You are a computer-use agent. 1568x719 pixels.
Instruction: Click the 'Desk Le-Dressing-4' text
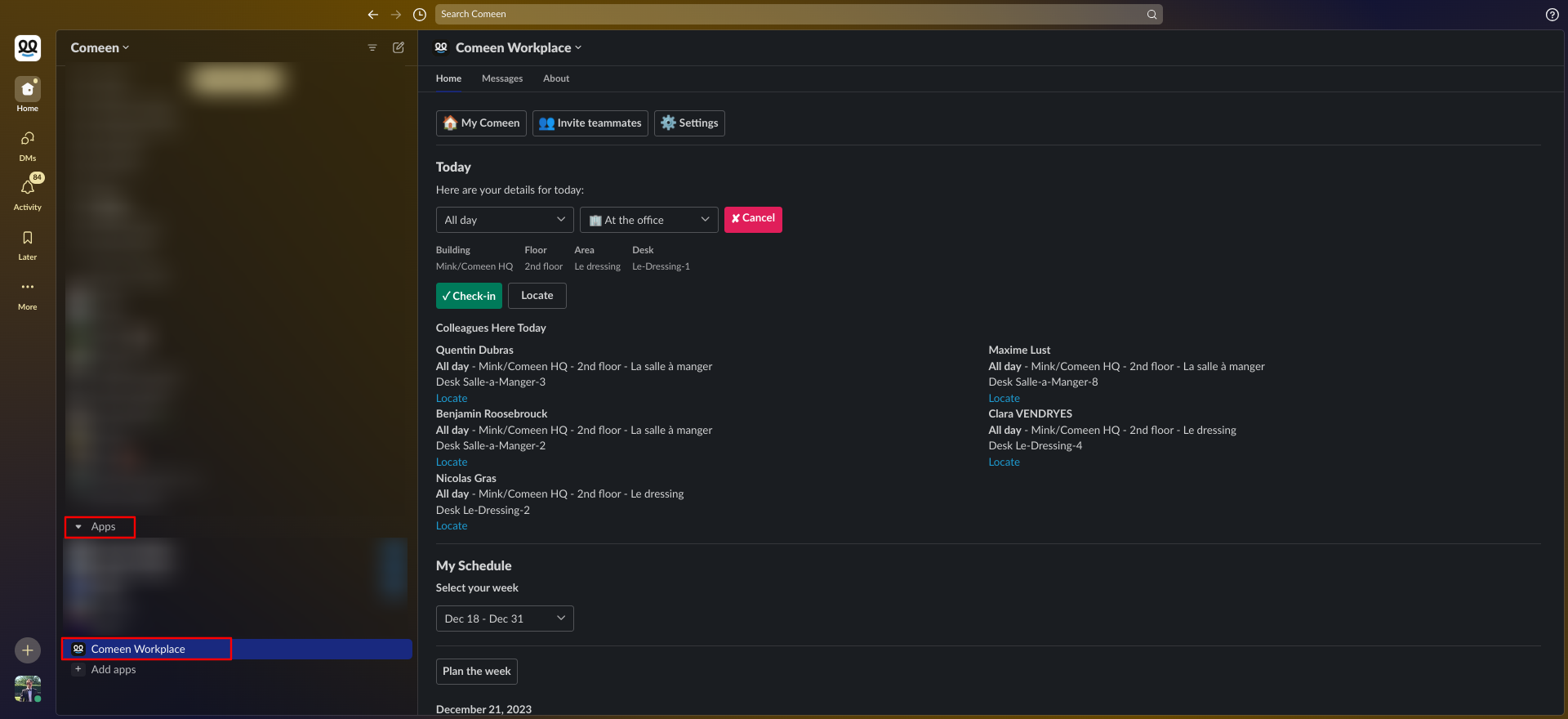pos(1035,446)
